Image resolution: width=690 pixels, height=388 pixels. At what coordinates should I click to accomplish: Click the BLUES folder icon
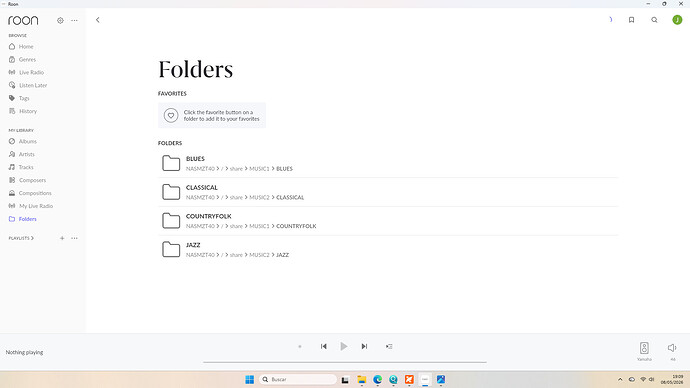(x=171, y=163)
